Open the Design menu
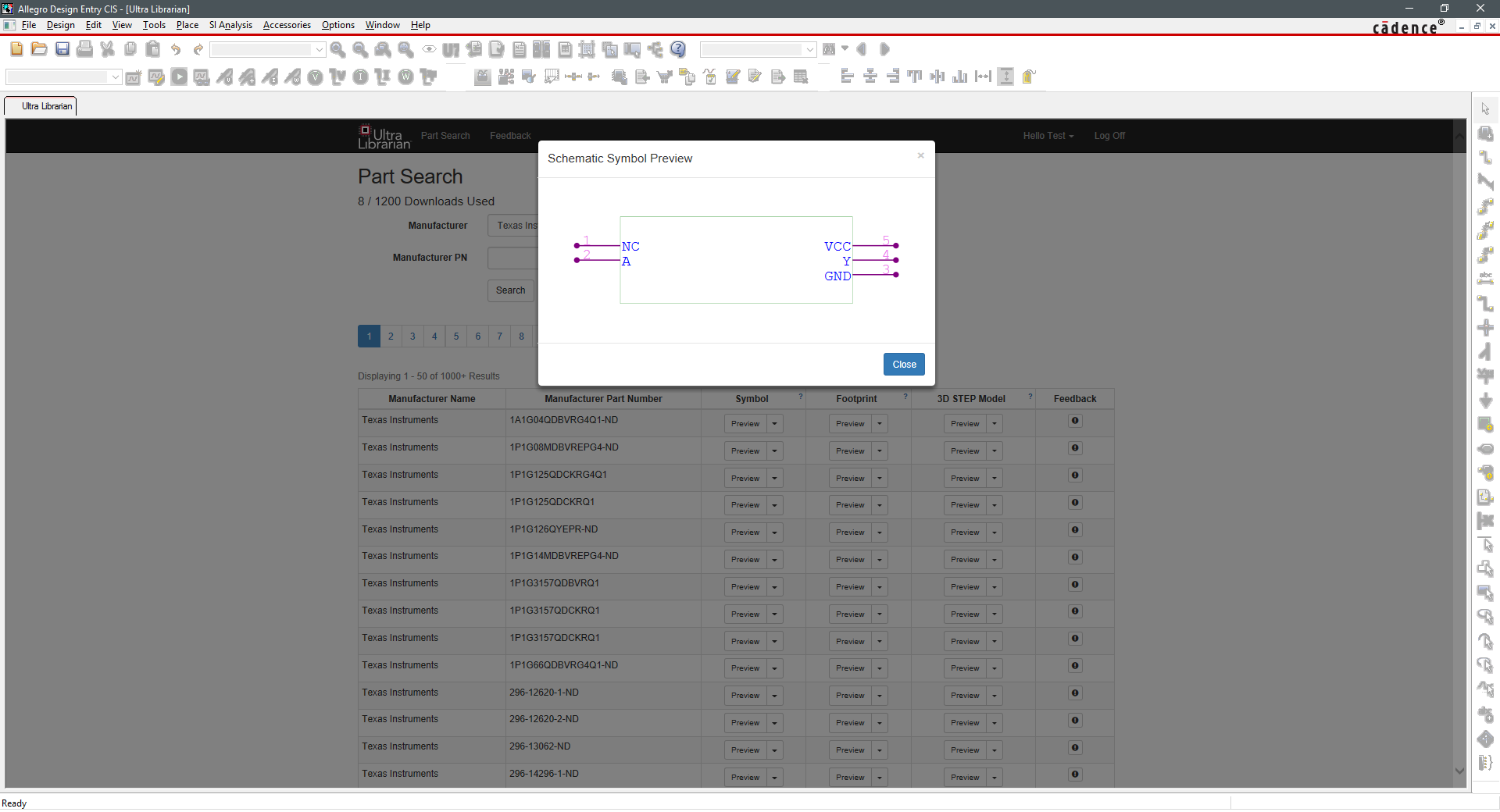Screen dimensions: 1500x812 60,25
